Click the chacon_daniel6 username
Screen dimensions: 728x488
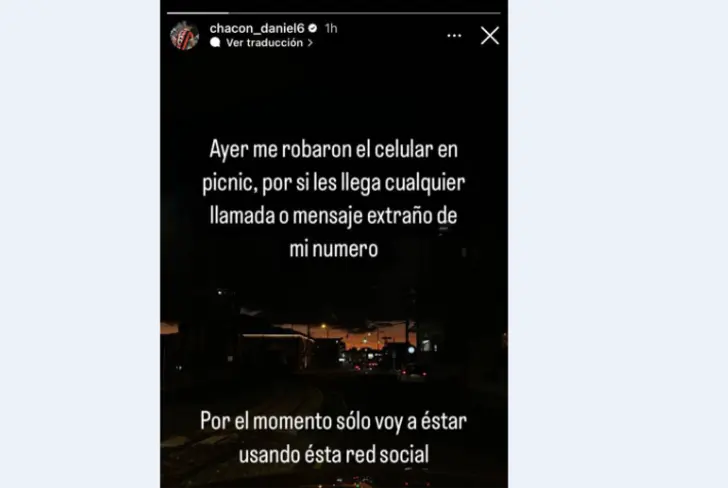tap(257, 29)
